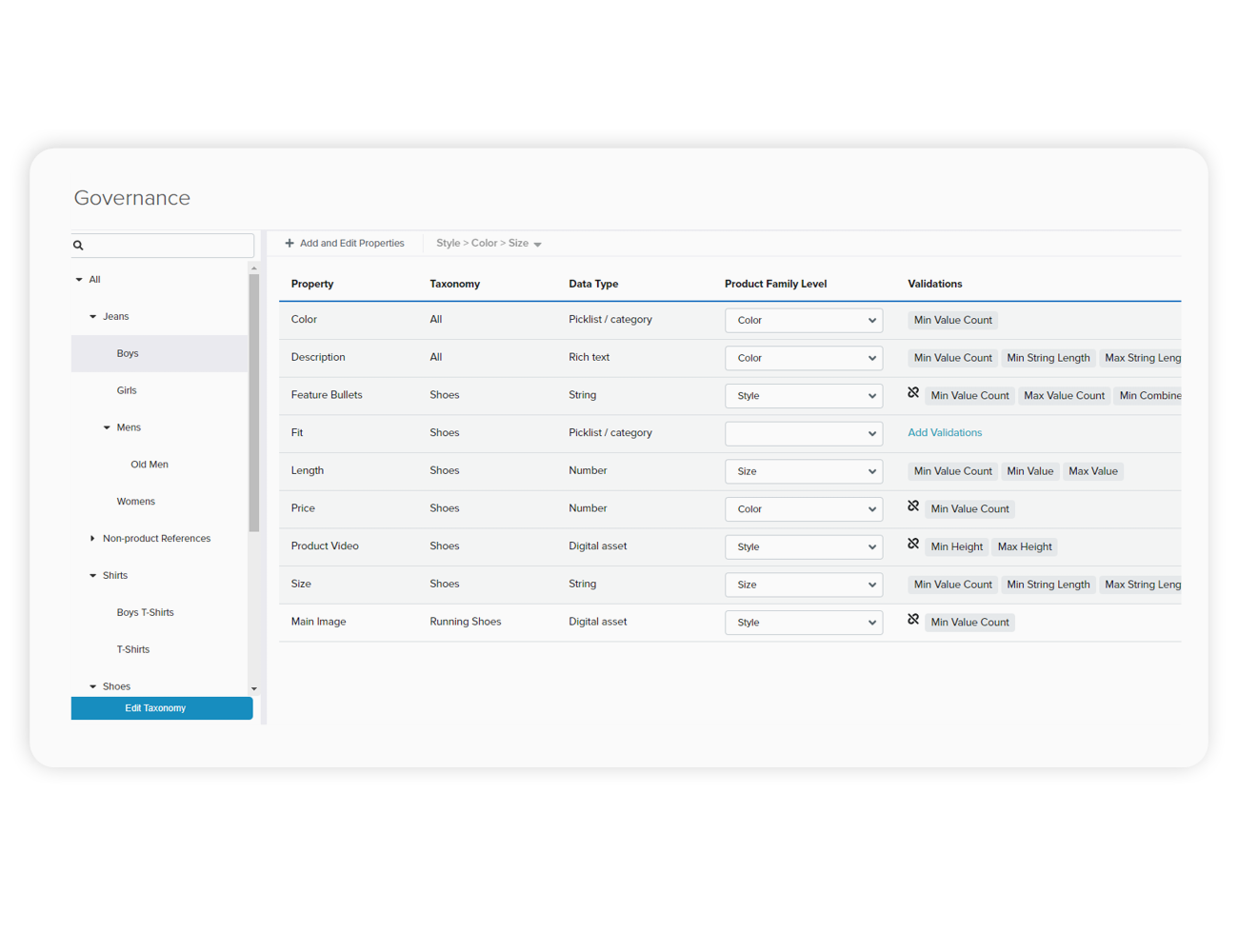Image resolution: width=1238 pixels, height=952 pixels.
Task: Click Min Value Count tag in Color row
Action: 952,321
